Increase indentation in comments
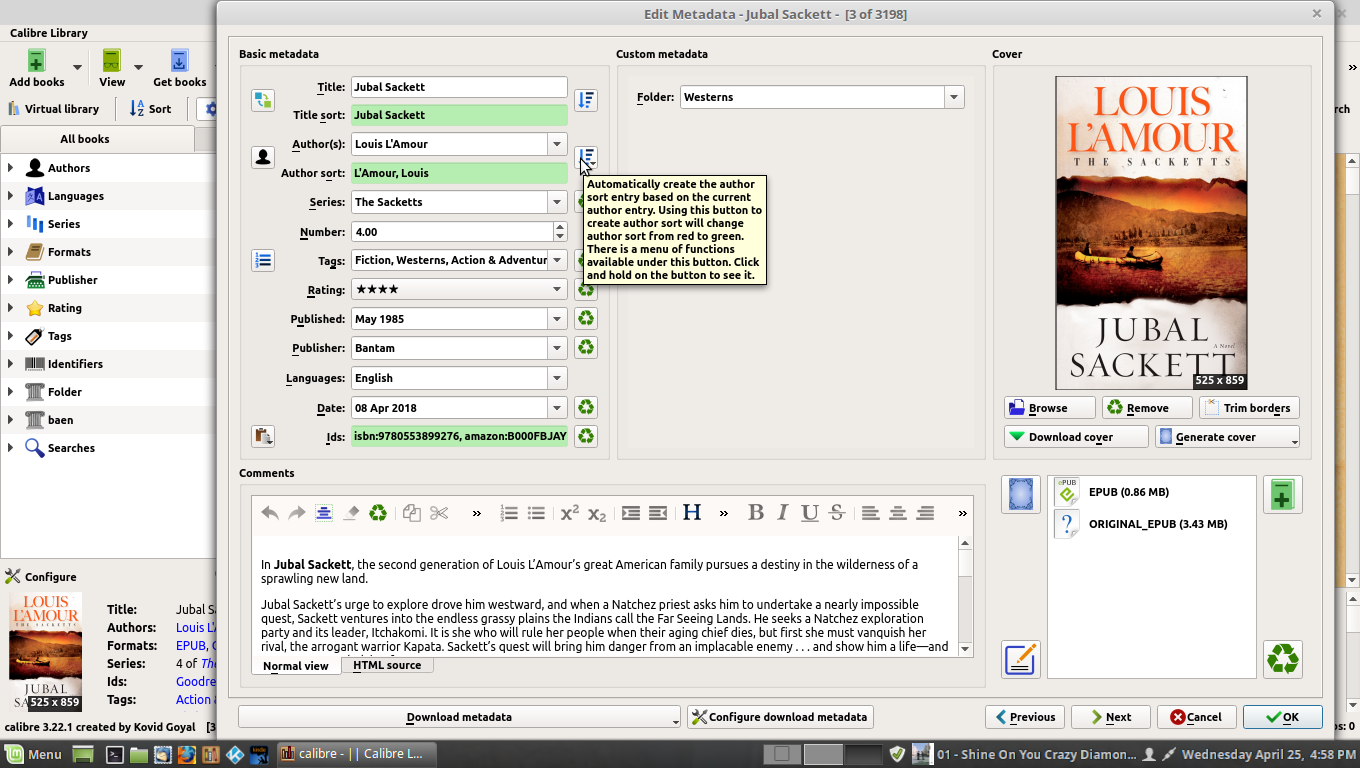 click(x=631, y=513)
